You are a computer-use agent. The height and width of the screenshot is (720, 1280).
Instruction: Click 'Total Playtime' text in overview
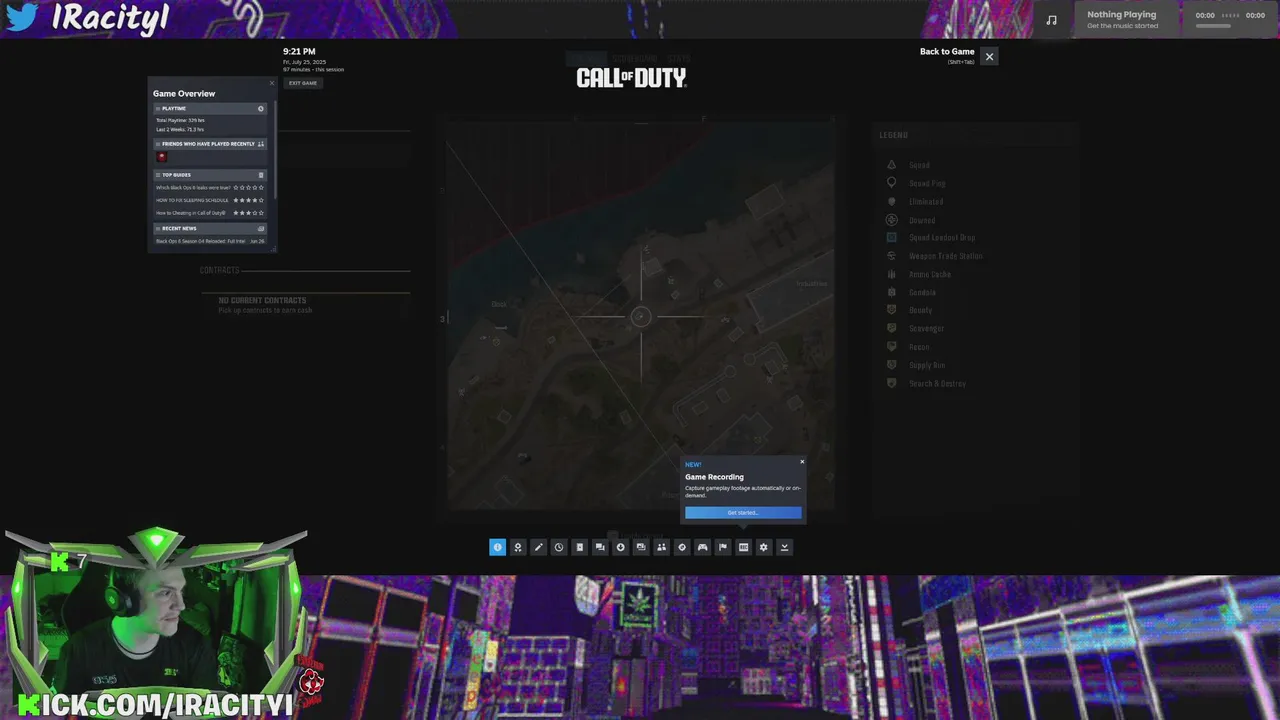pyautogui.click(x=180, y=120)
